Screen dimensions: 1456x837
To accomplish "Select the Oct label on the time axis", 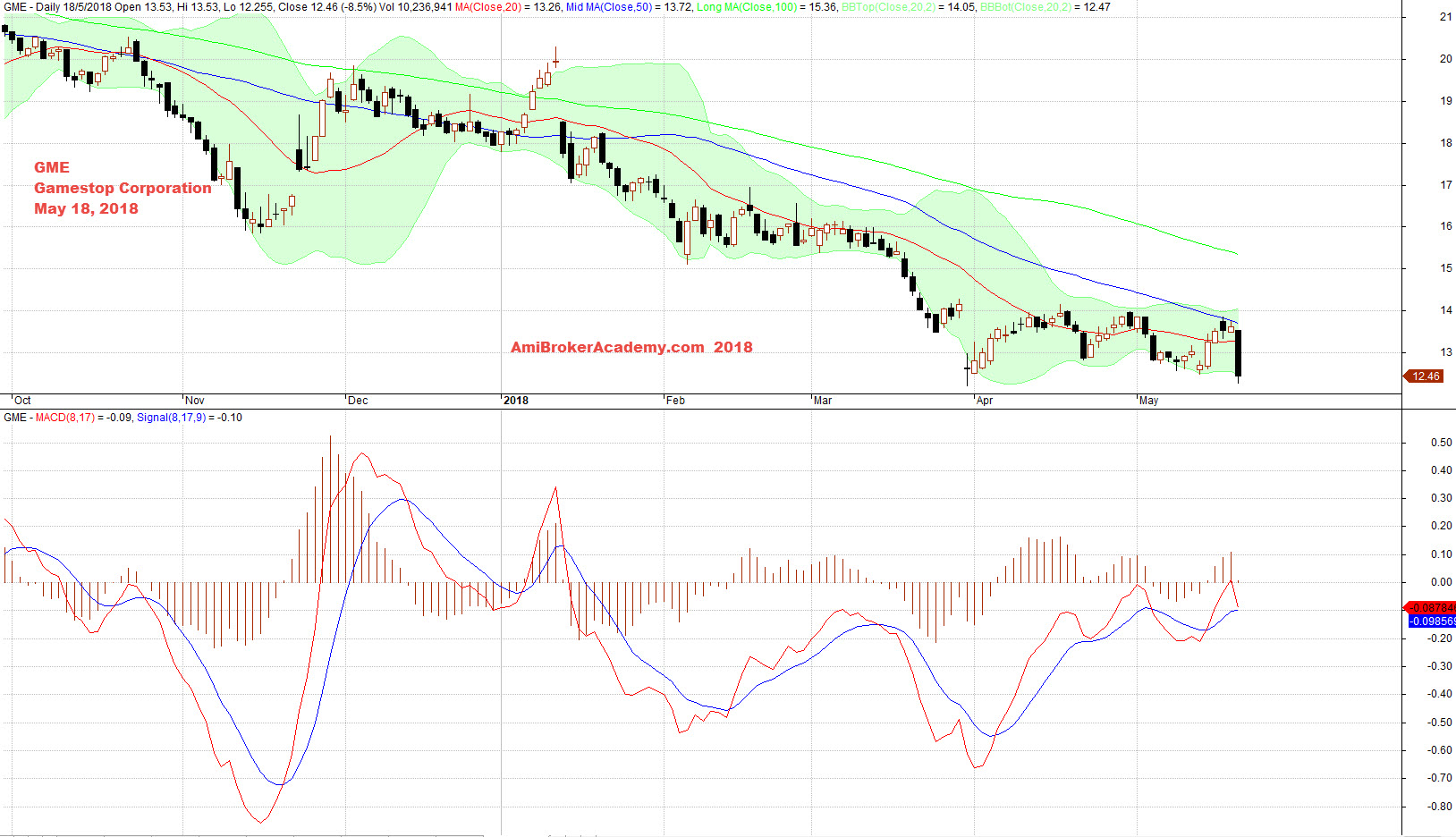I will (22, 401).
